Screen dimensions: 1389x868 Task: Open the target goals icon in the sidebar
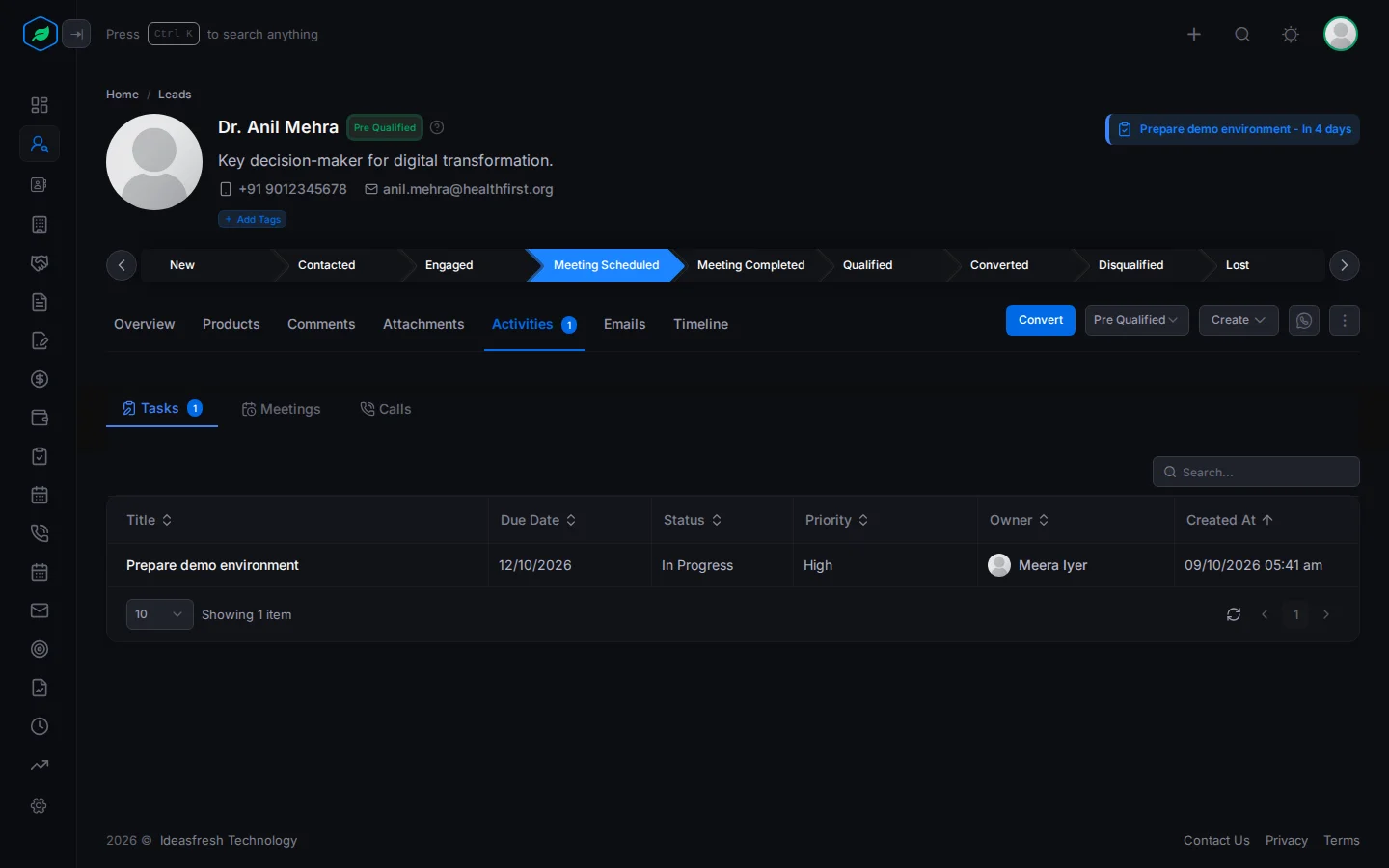[40, 649]
